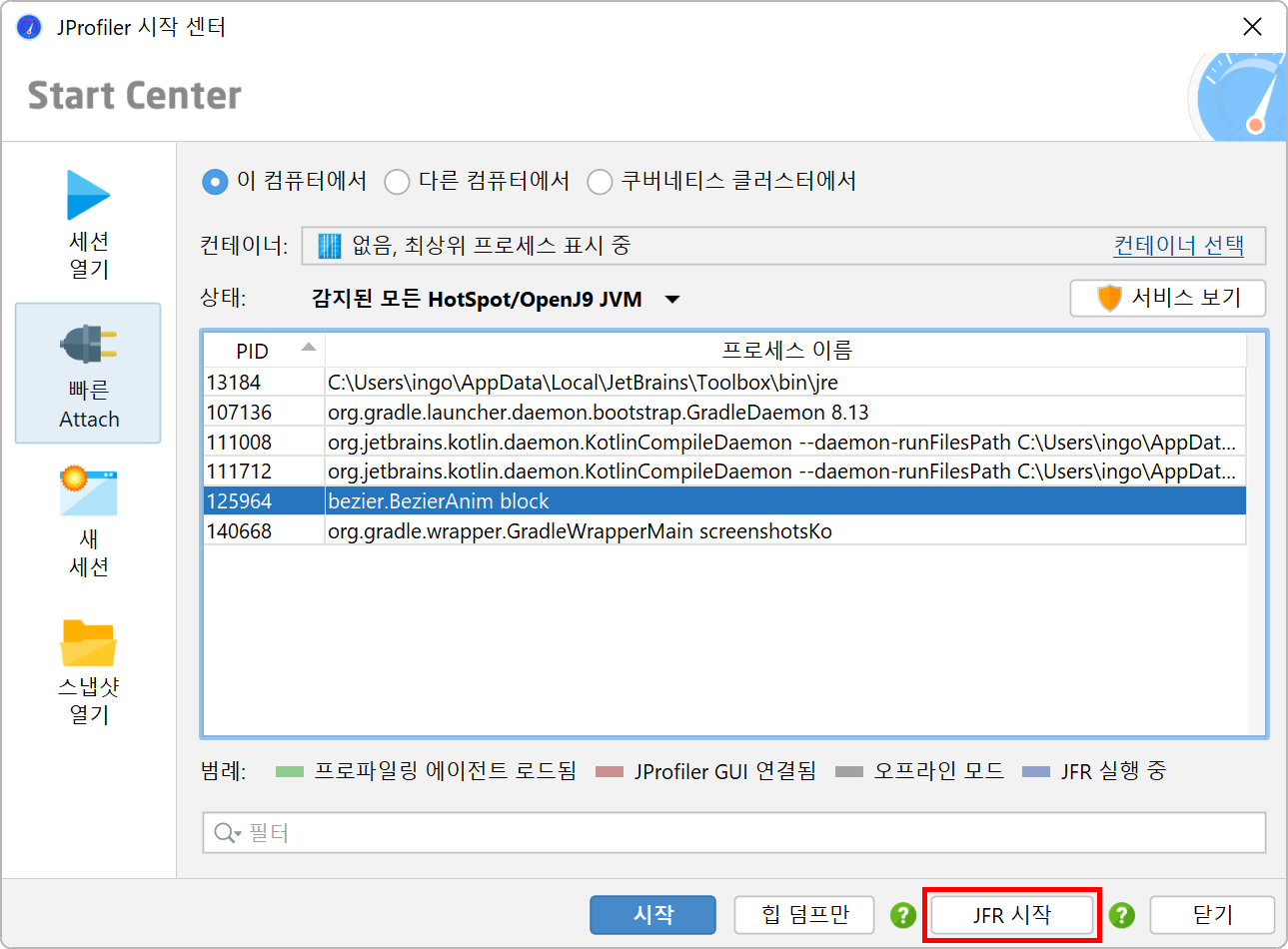Select the 다른 컴퓨터에서 radio button
Screen dimensions: 1288x949
(398, 182)
